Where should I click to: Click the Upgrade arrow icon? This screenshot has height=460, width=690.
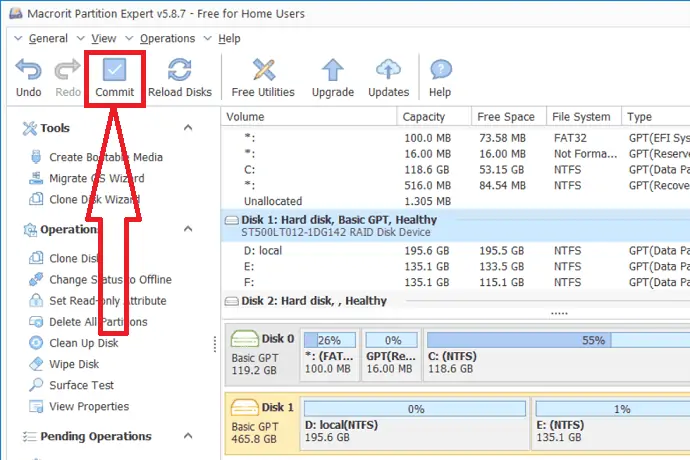333,70
